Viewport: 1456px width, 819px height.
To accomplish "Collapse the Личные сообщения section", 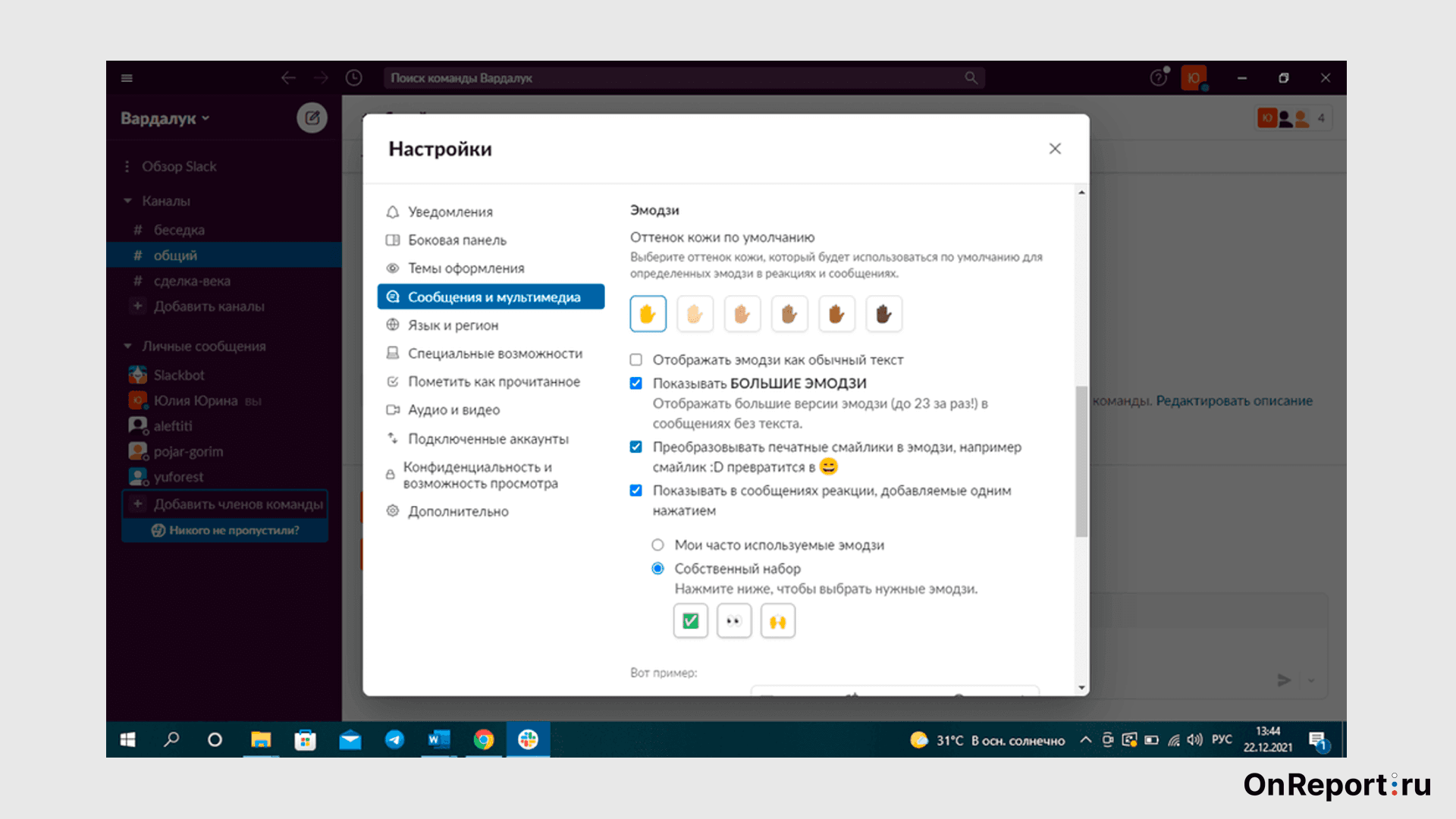I will (127, 346).
